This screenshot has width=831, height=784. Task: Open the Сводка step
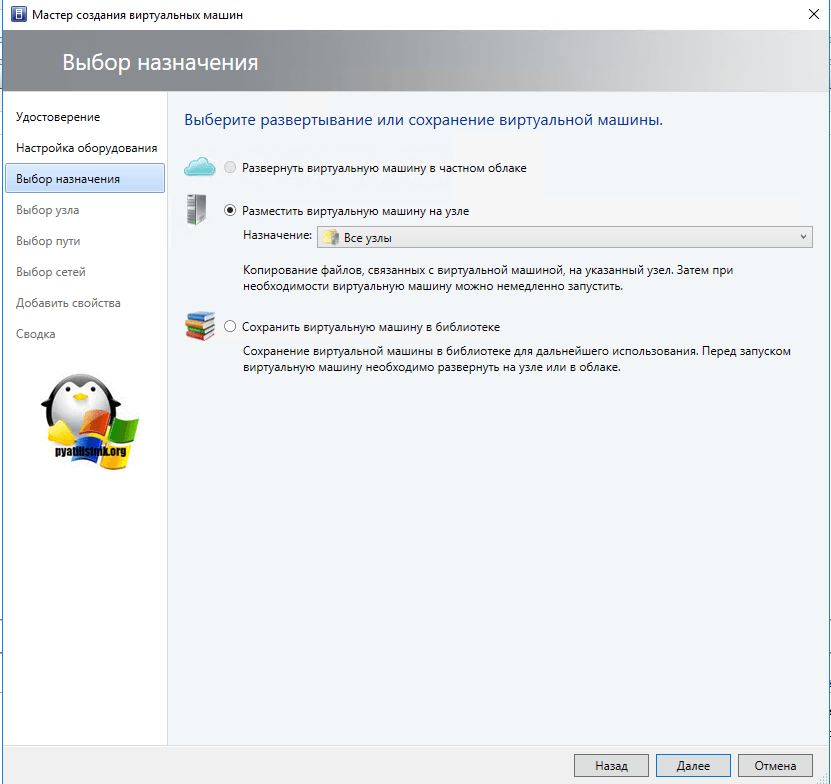pos(36,334)
